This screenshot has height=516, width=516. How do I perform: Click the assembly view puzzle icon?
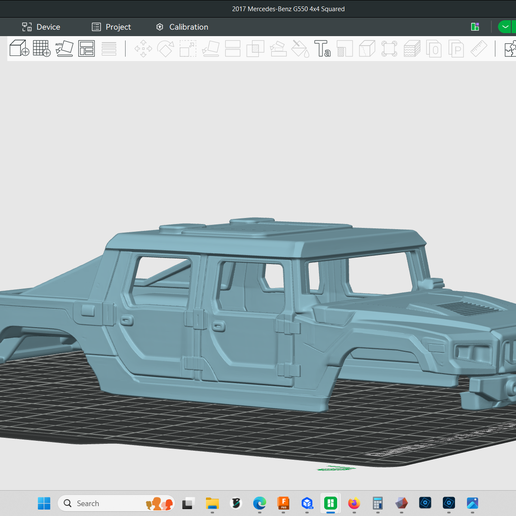click(x=510, y=49)
